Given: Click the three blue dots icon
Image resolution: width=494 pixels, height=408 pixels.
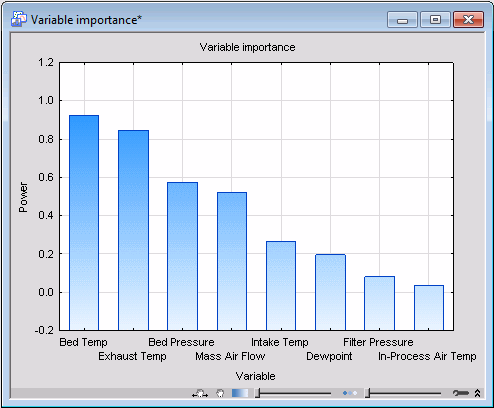Looking at the screenshot, I should (350, 393).
